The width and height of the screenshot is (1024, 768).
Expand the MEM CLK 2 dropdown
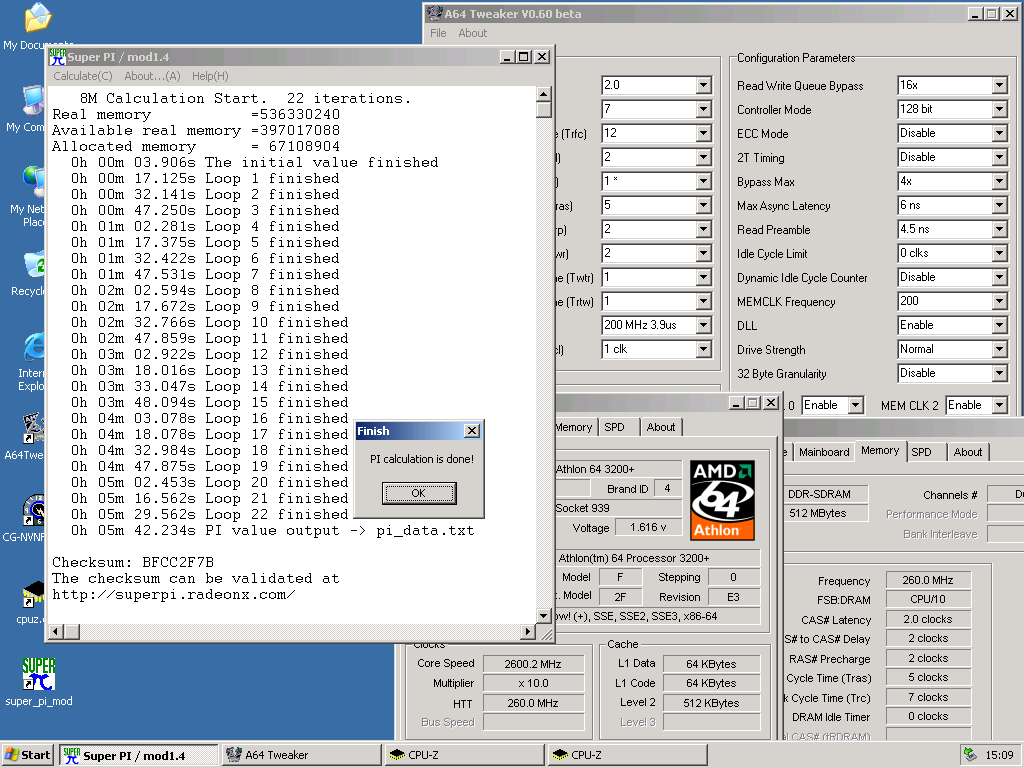tap(999, 406)
